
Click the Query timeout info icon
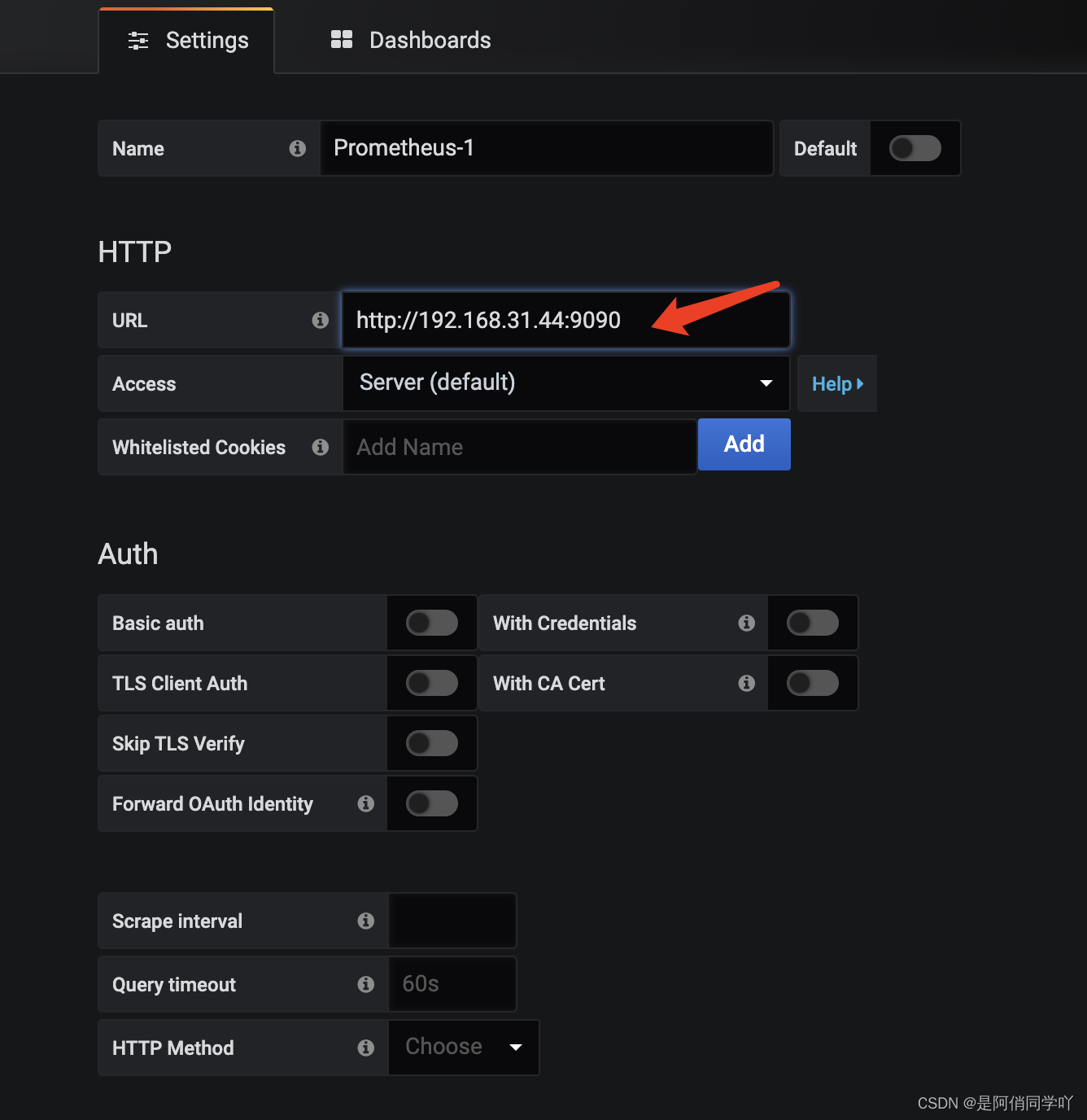coord(366,984)
